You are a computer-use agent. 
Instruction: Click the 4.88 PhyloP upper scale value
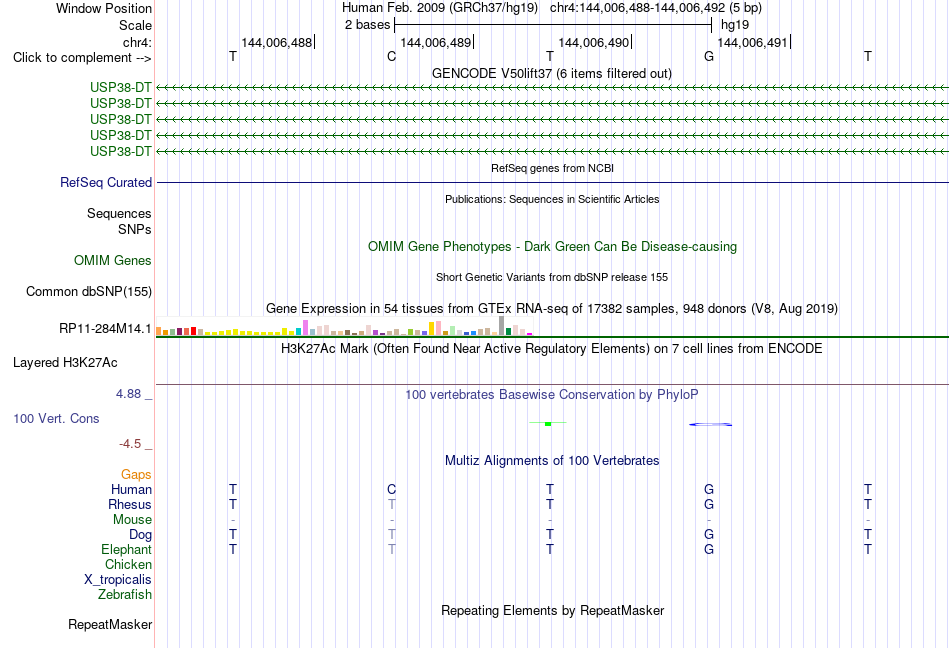coord(128,394)
